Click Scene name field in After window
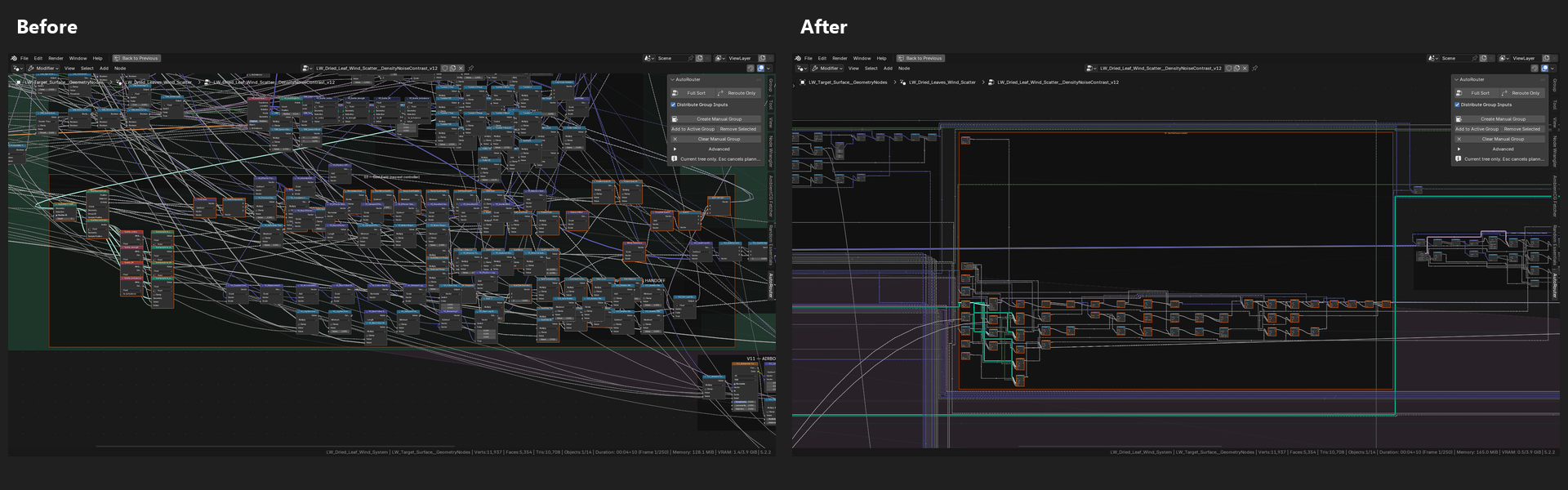This screenshot has width=1568, height=490. (x=1454, y=58)
